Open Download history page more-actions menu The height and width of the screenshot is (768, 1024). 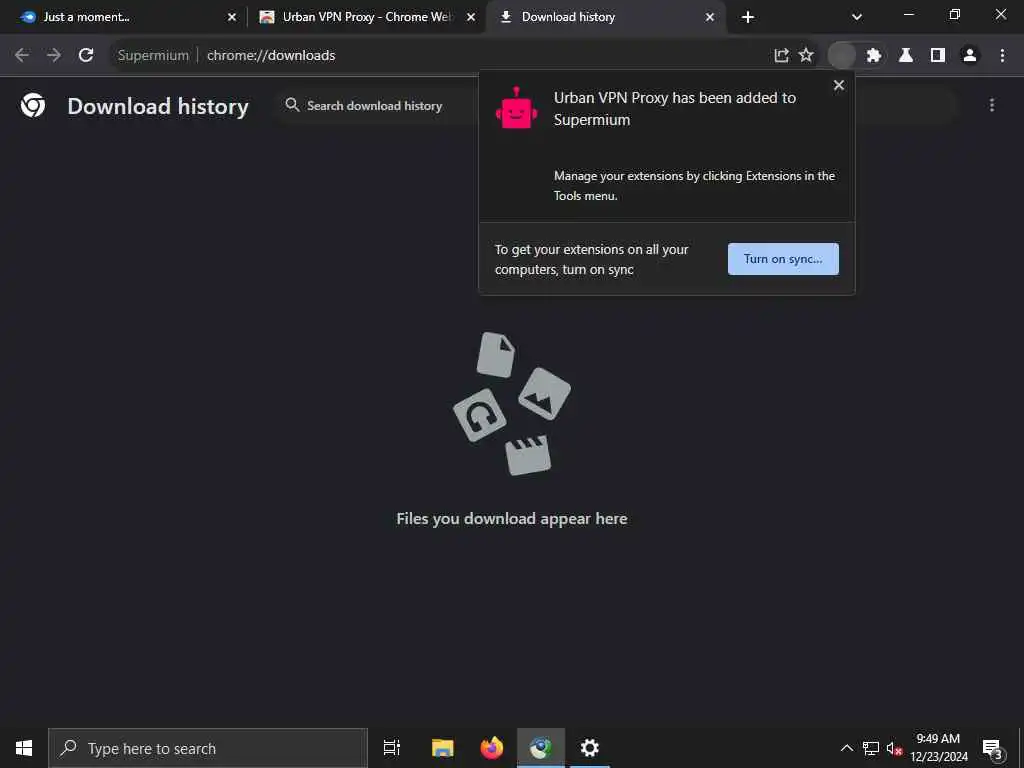click(992, 105)
